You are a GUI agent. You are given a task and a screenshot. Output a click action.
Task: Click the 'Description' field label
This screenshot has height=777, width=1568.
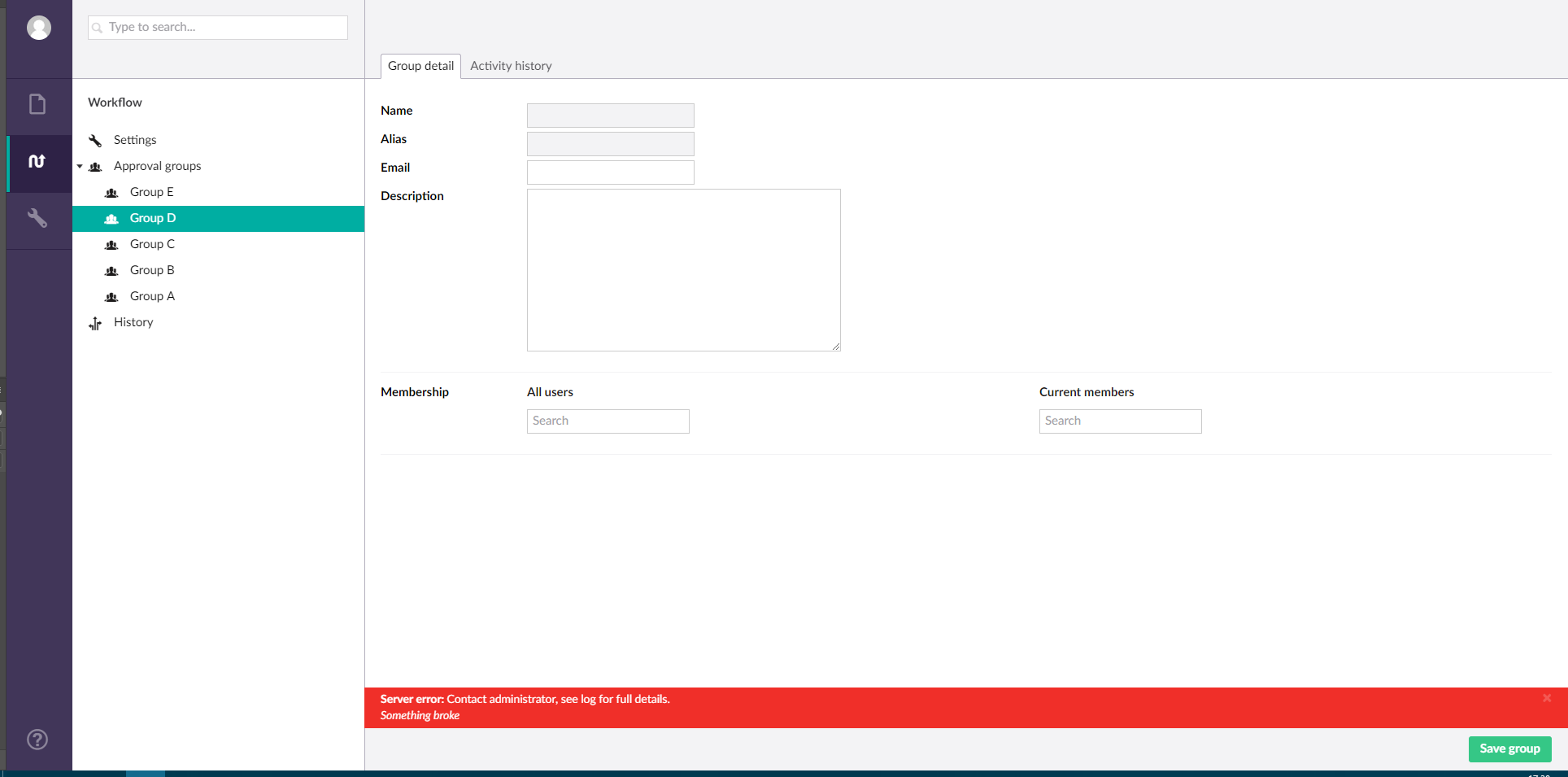[412, 196]
